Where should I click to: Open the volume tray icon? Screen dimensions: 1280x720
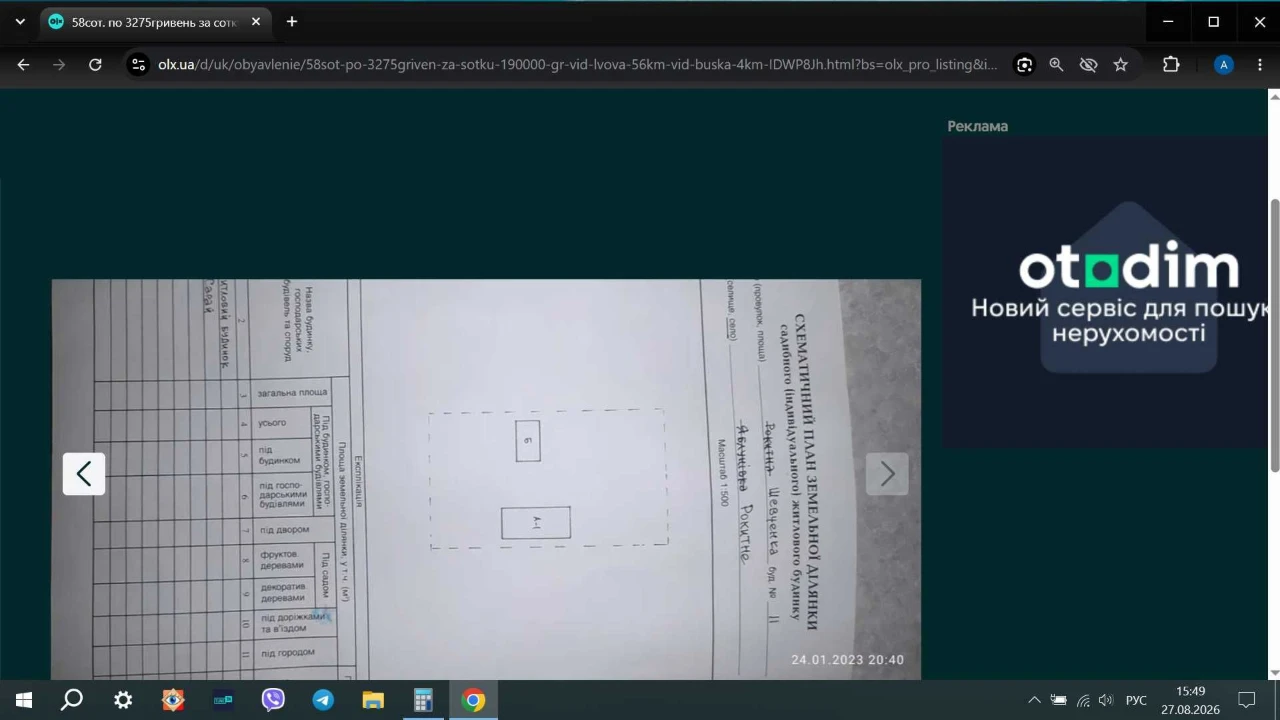tap(1106, 700)
